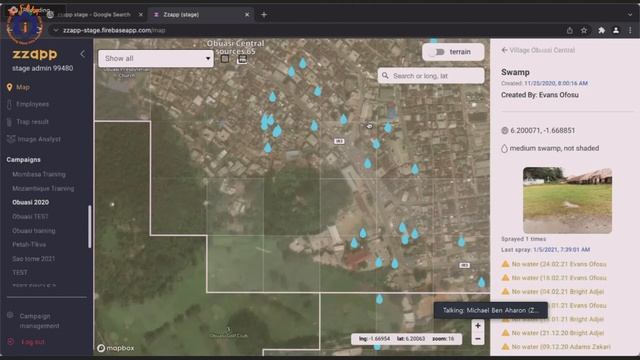
Task: Click the mapbox logo
Action: pos(116,348)
